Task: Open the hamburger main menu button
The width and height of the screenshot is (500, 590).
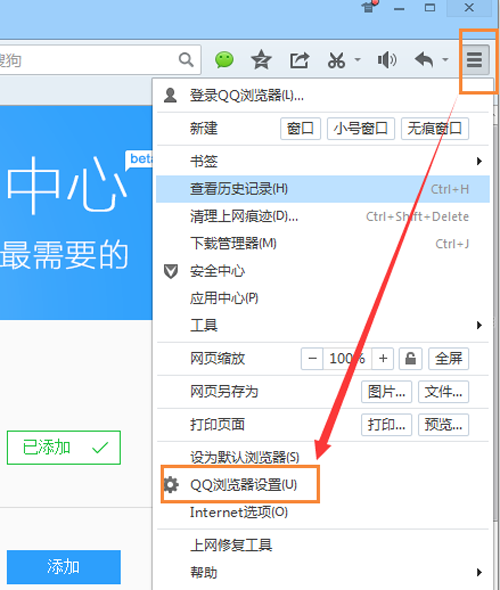Action: coord(474,59)
